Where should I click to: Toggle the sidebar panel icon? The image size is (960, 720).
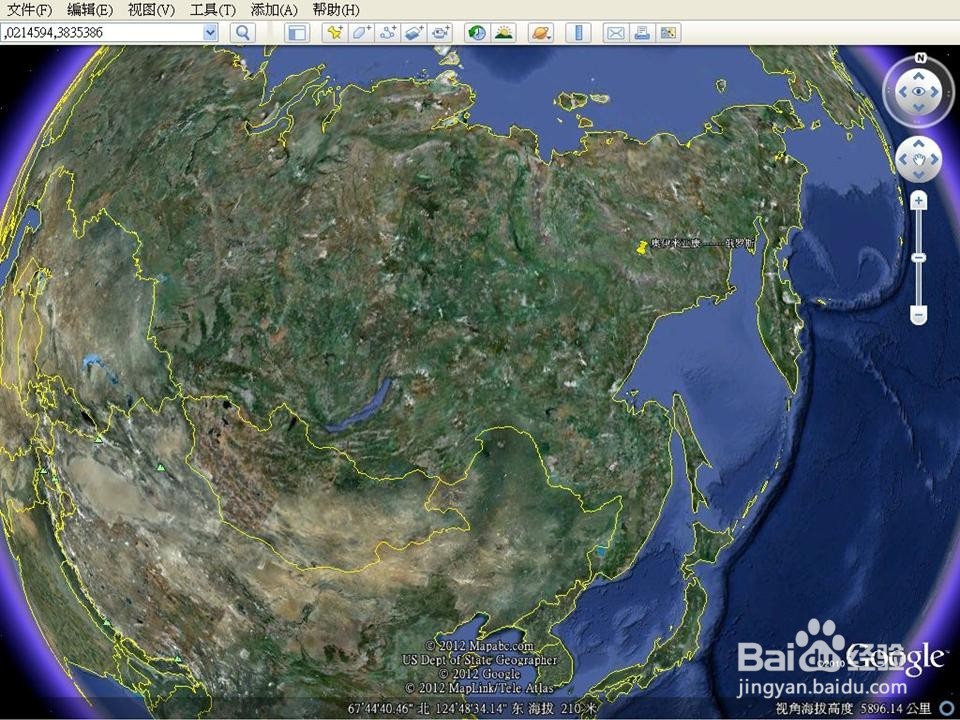pyautogui.click(x=297, y=32)
